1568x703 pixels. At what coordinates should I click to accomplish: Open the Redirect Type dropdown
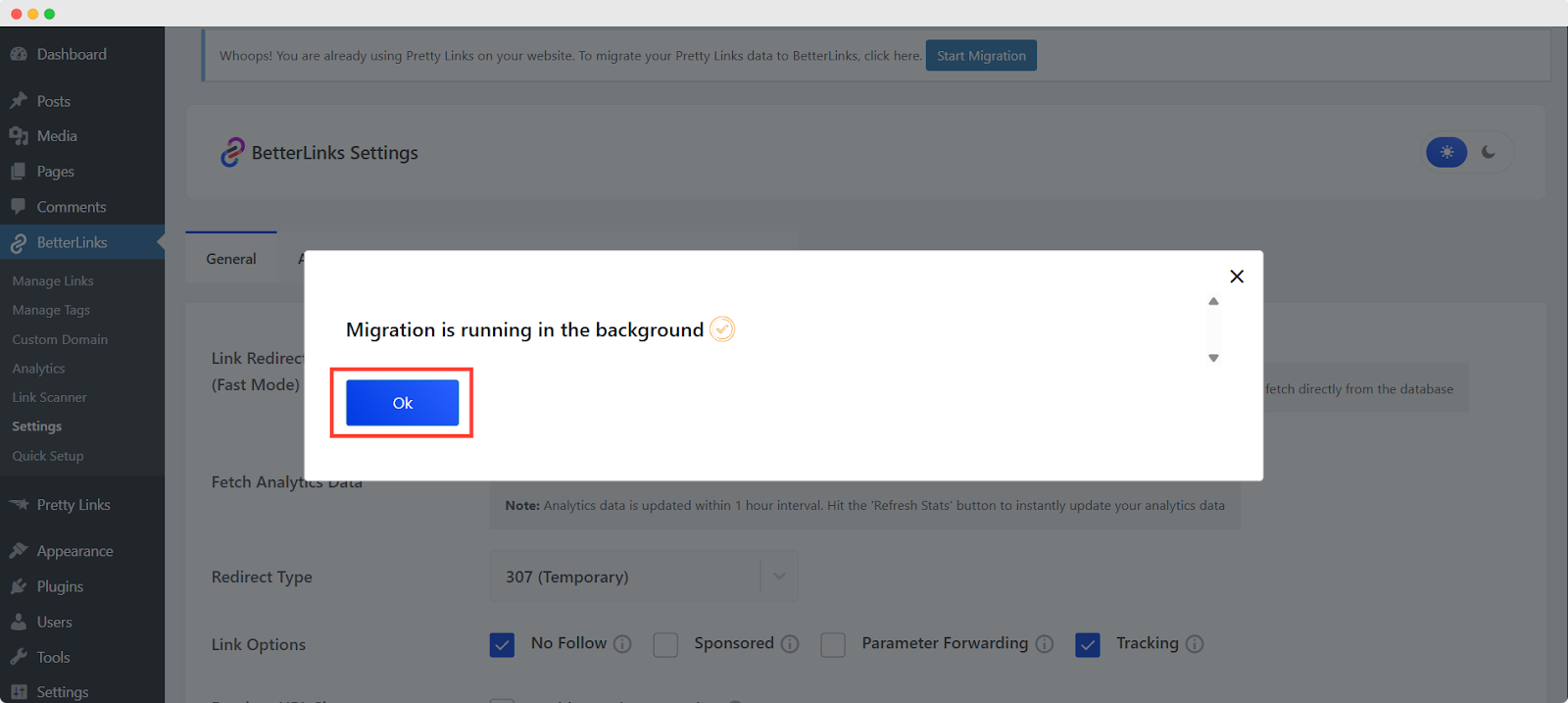pyautogui.click(x=644, y=577)
